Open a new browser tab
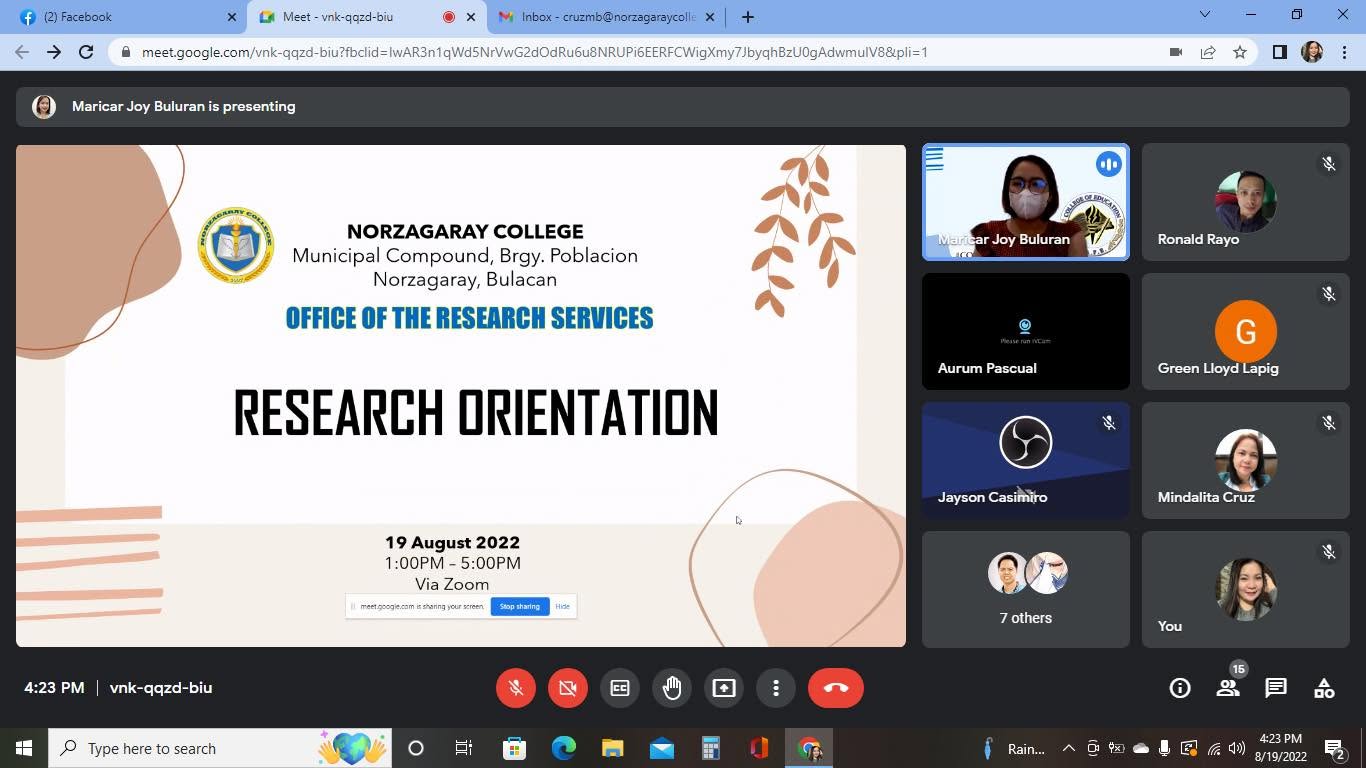This screenshot has height=768, width=1366. pos(747,17)
